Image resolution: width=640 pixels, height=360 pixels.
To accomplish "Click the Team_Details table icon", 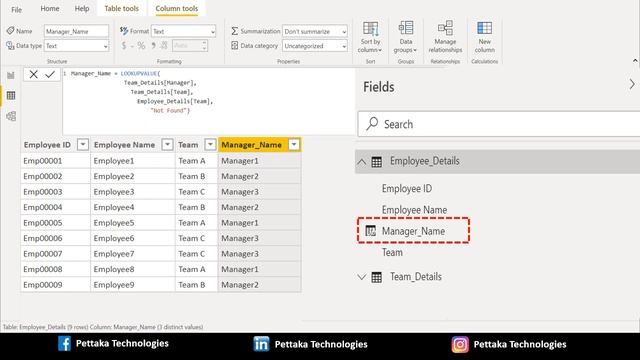I will [x=377, y=278].
